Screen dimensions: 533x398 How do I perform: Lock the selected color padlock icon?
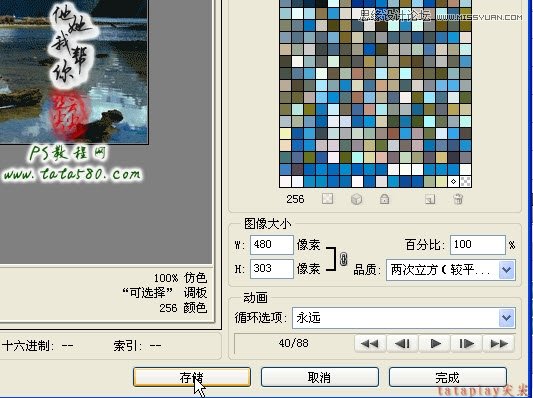[x=384, y=199]
